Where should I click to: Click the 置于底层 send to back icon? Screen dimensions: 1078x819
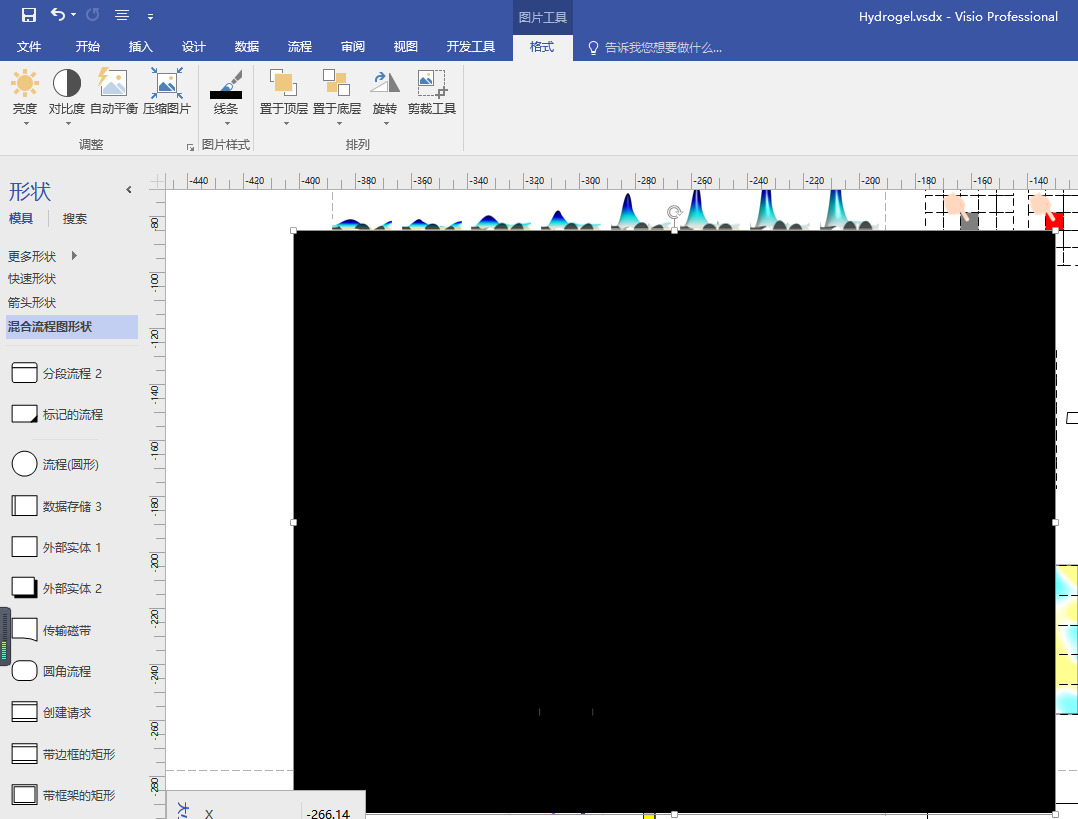336,83
